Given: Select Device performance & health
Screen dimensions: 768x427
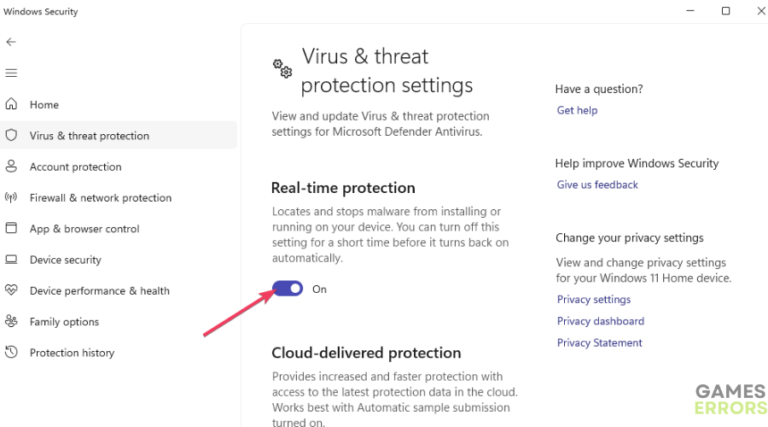Looking at the screenshot, I should (99, 291).
